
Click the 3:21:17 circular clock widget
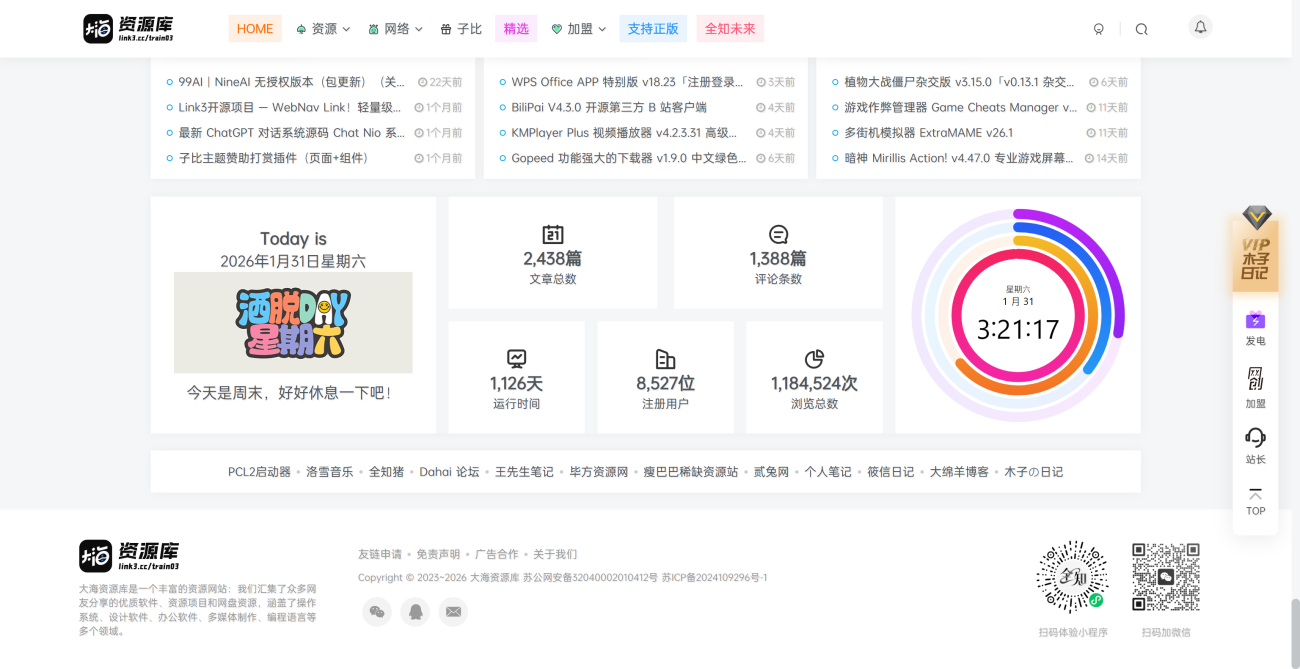point(1018,315)
